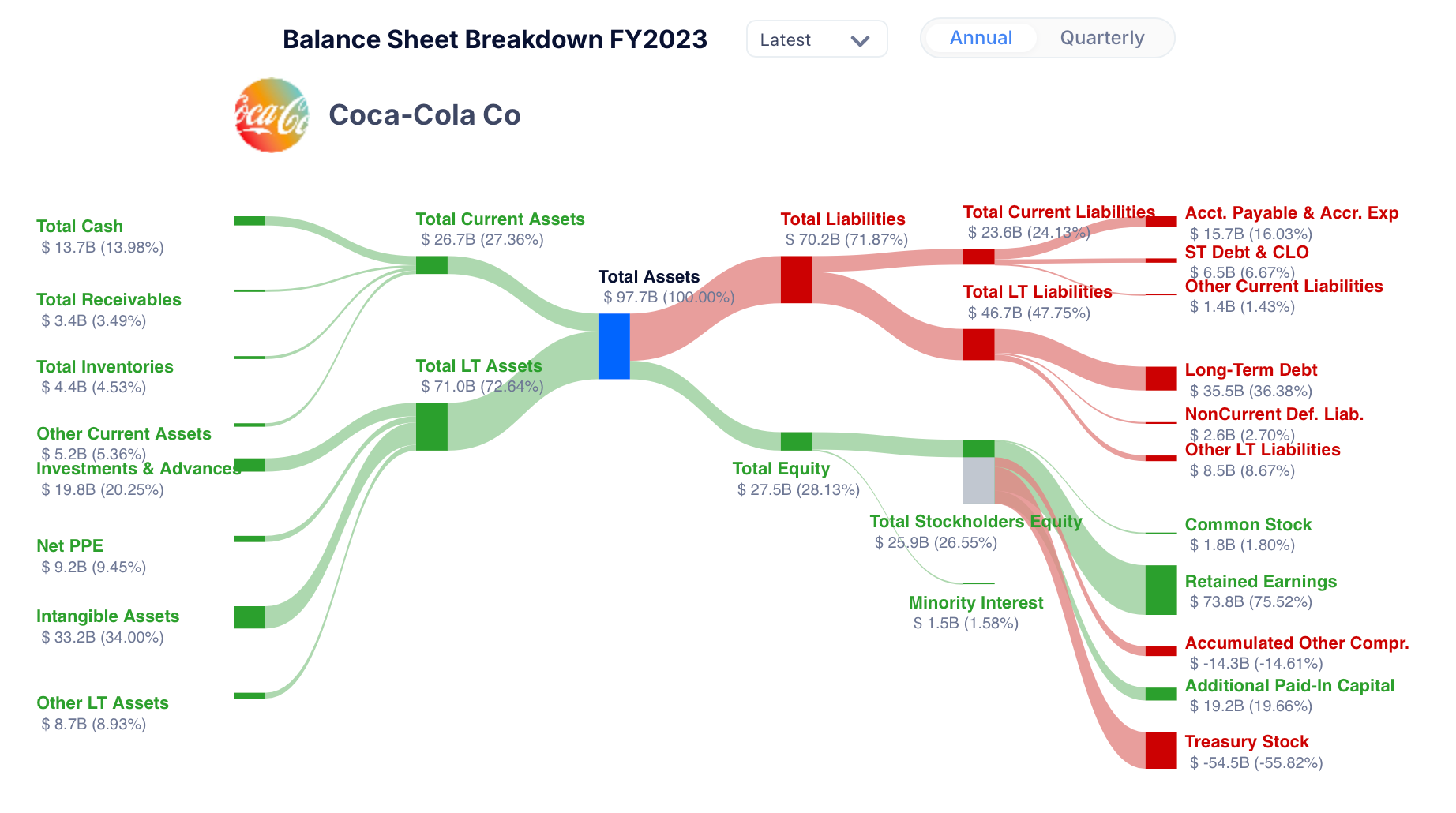Click the Total Cash label
1456x813 pixels.
point(80,227)
